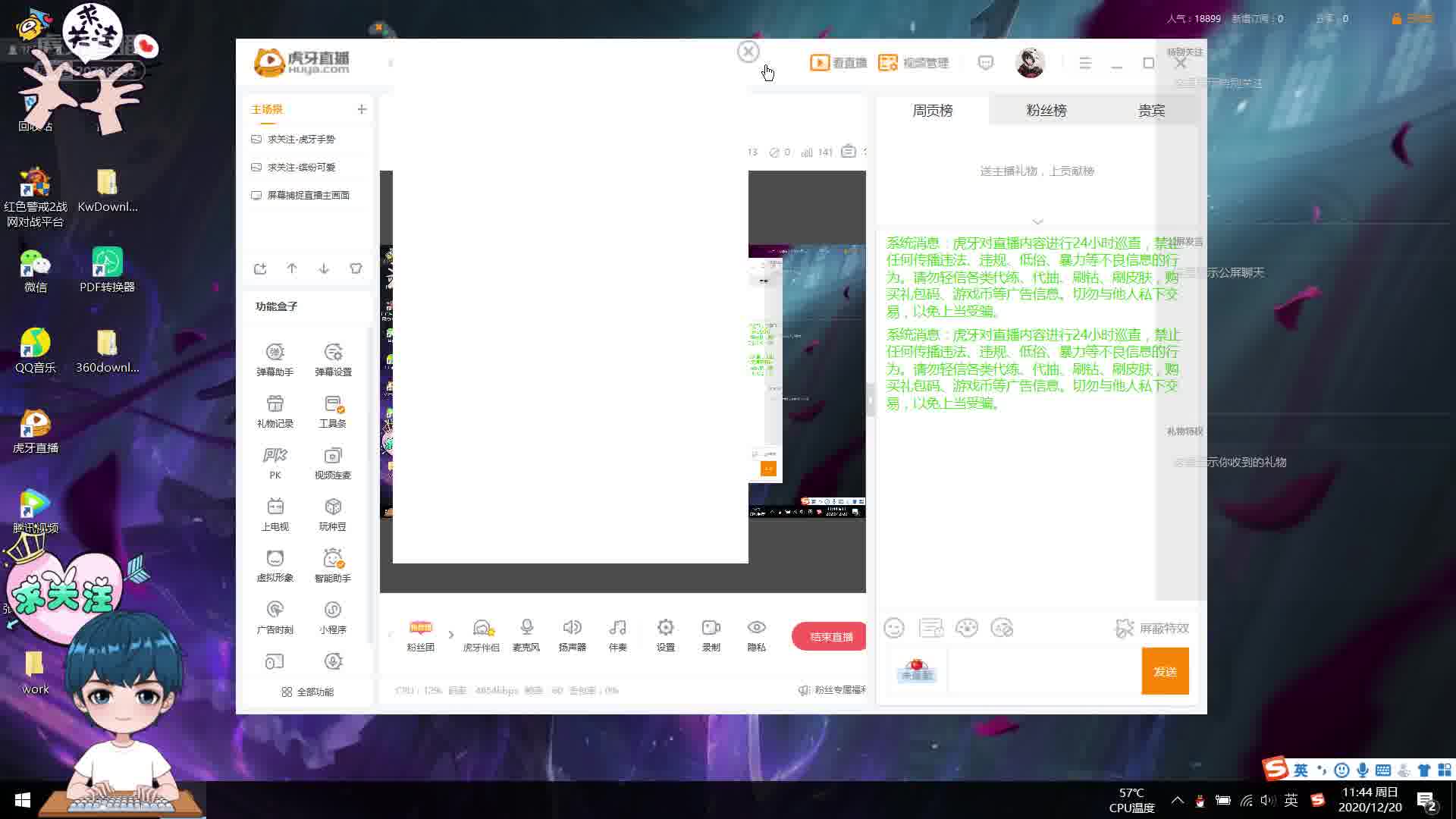Screen dimensions: 1456x819
Task: Open 设置 settings in bottom toolbar
Action: pyautogui.click(x=665, y=635)
